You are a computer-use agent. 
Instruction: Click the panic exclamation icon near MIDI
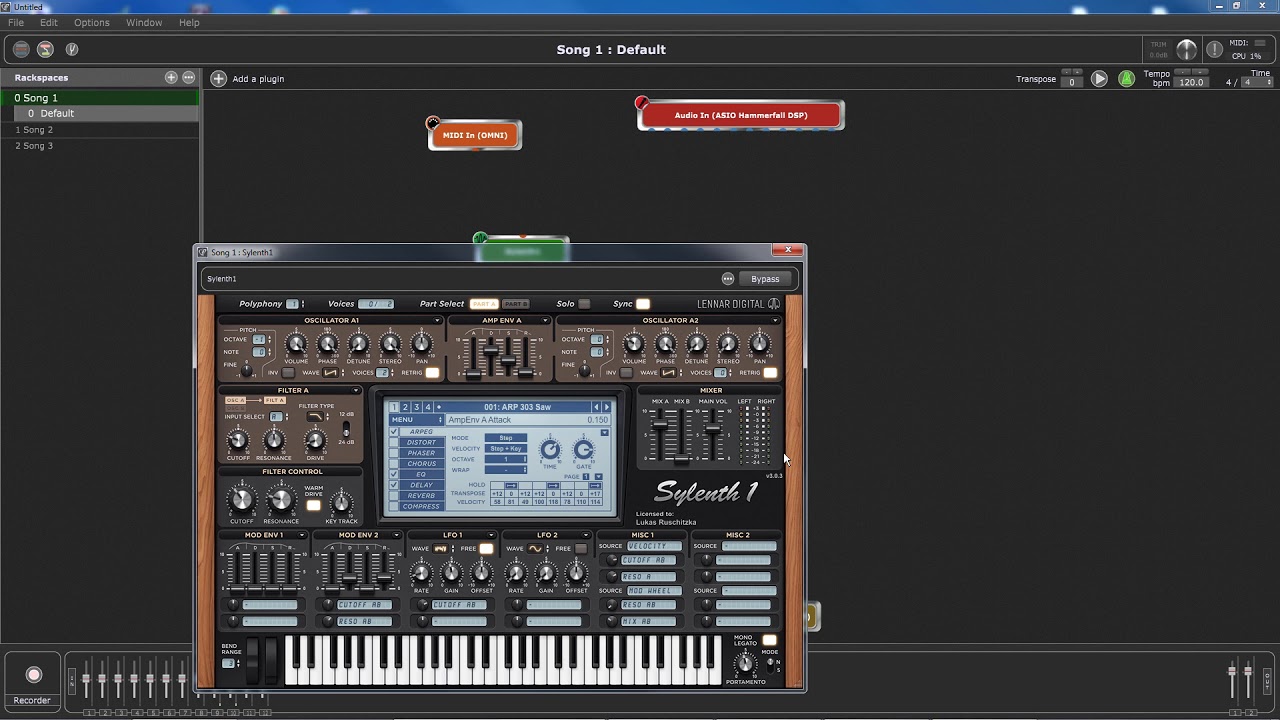pos(1214,49)
